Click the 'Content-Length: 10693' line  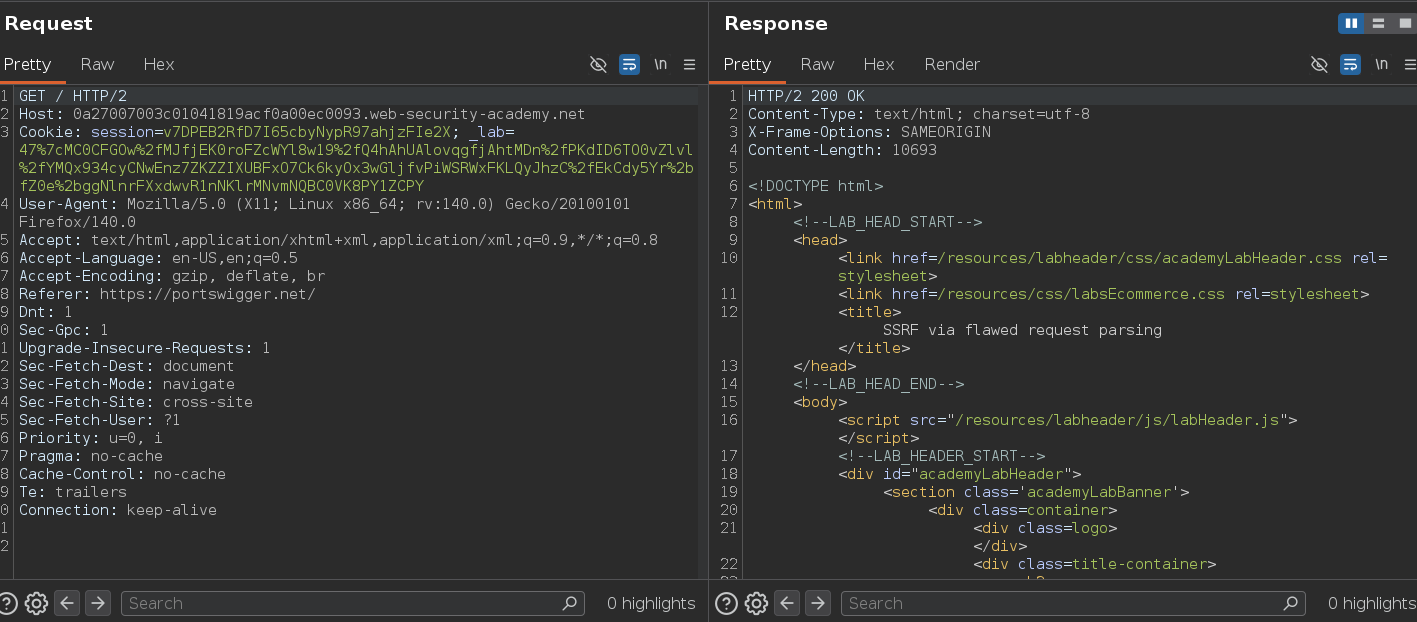(x=842, y=150)
